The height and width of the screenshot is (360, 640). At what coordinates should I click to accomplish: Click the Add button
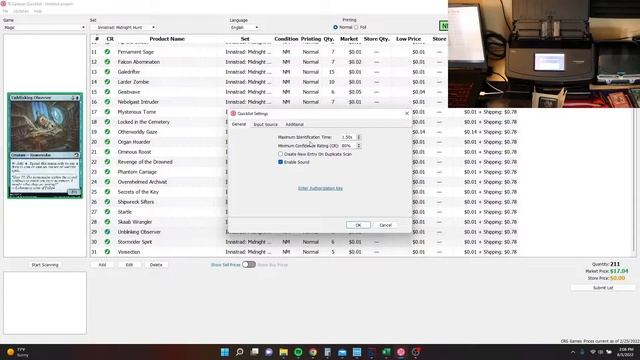[102, 264]
